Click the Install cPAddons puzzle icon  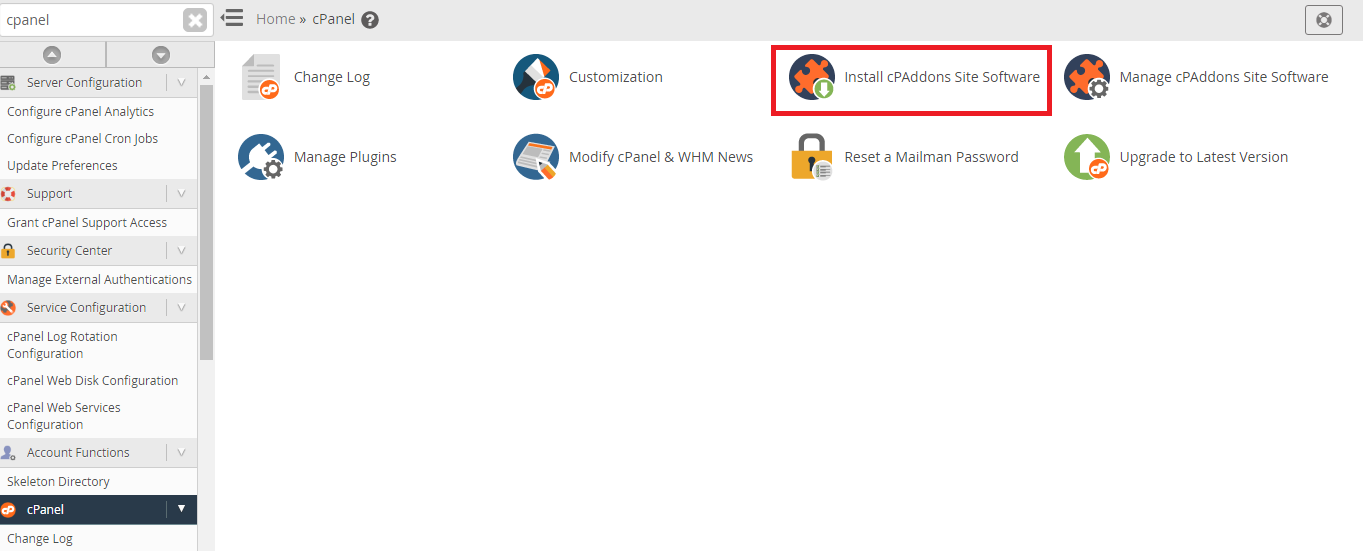click(x=811, y=77)
